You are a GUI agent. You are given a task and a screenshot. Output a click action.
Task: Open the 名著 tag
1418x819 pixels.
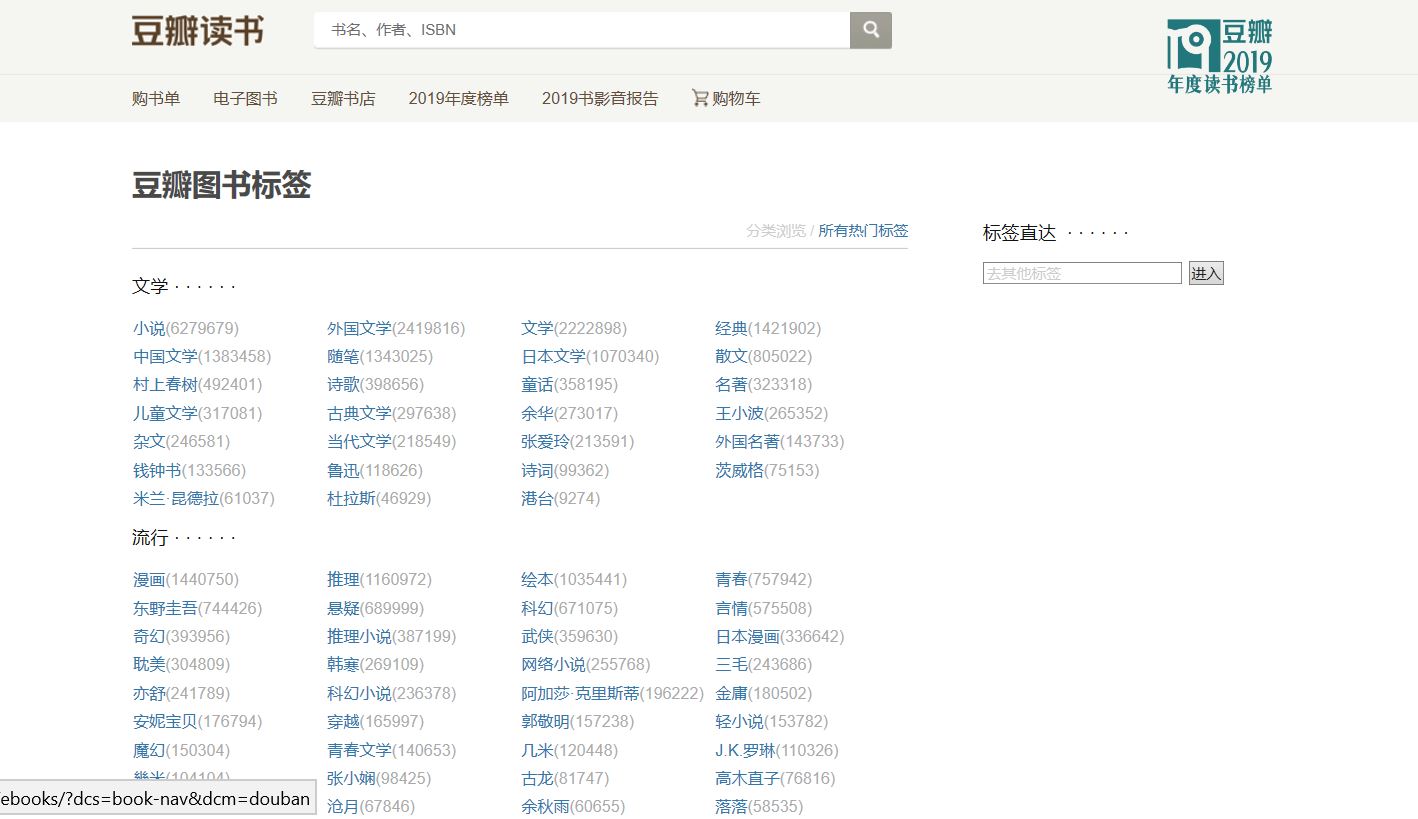click(x=731, y=384)
